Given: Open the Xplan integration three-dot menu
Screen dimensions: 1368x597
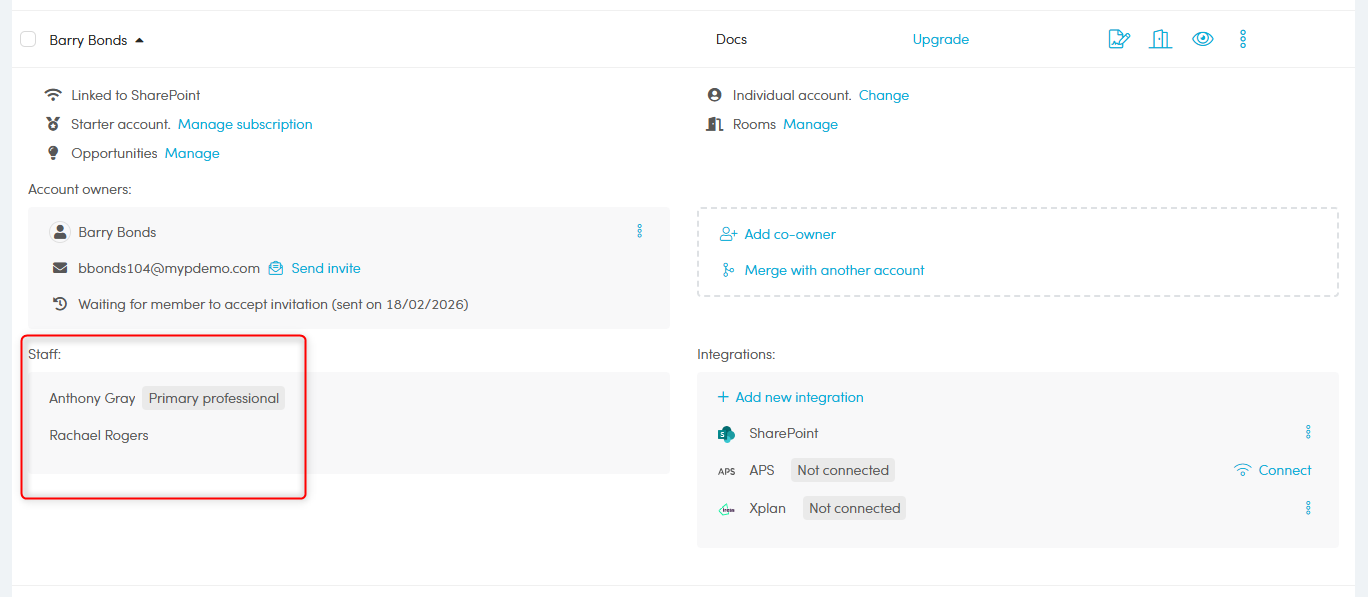Looking at the screenshot, I should click(1308, 508).
